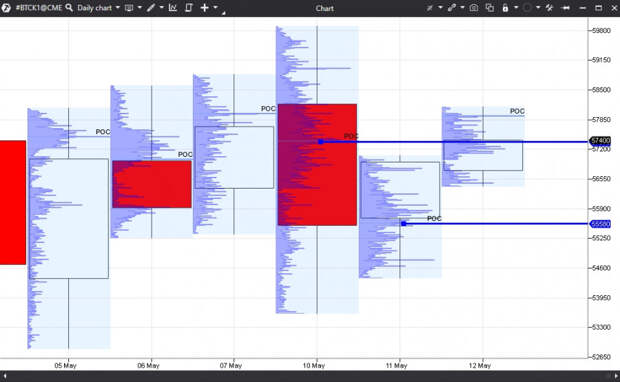Screen dimensions: 620x382
Task: Expand the chart mode dropdown arrow
Action: tap(140, 8)
